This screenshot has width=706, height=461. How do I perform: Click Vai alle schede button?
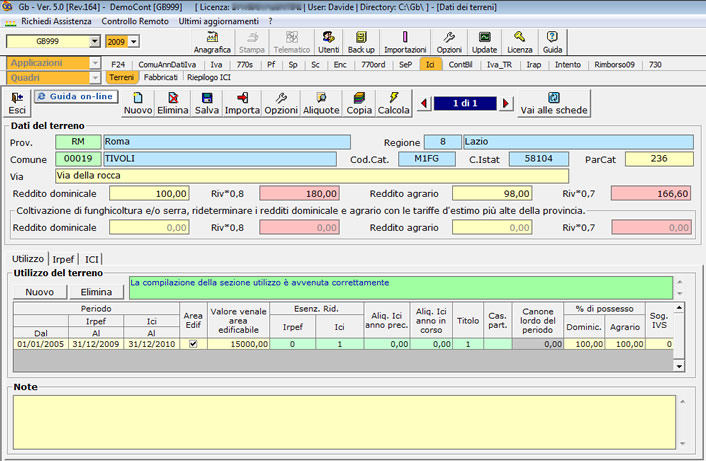click(x=552, y=104)
